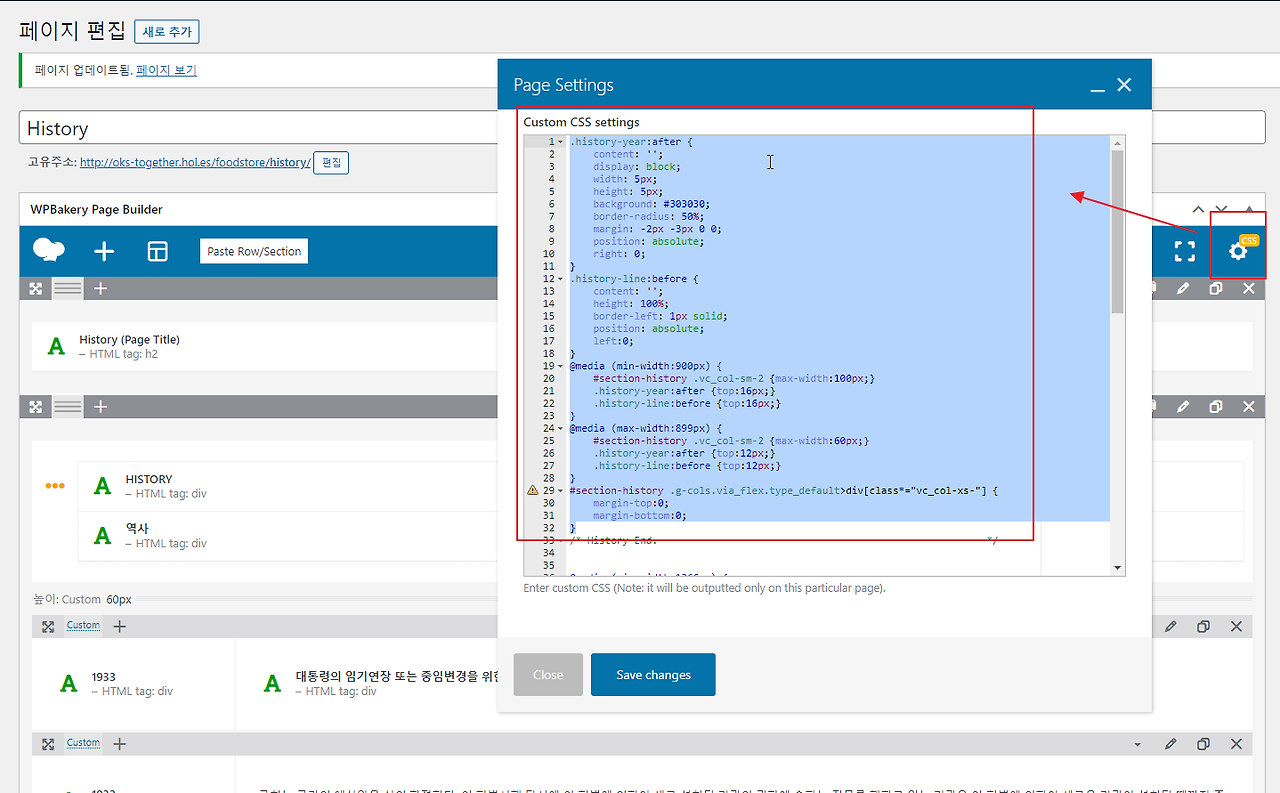The width and height of the screenshot is (1280, 793).
Task: Click move handle of History (Page Title) row
Action: pyautogui.click(x=36, y=288)
